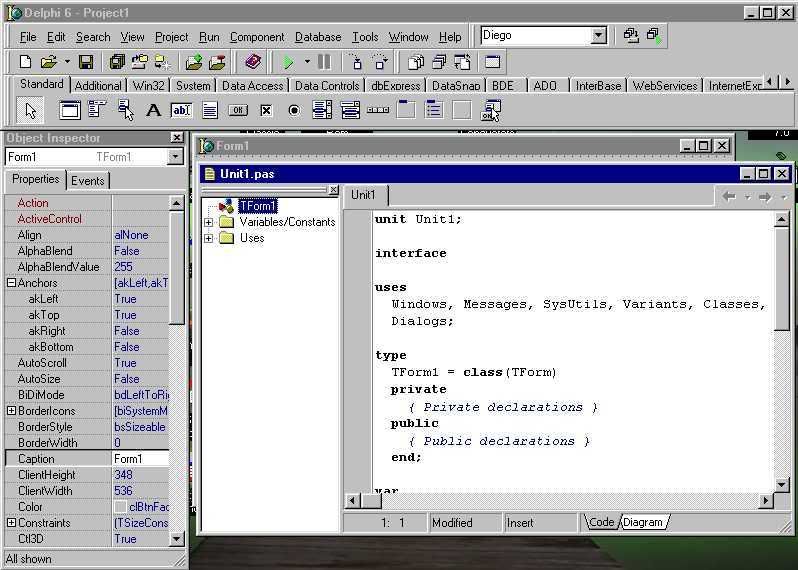Open Help contents via the book icon

tap(253, 62)
